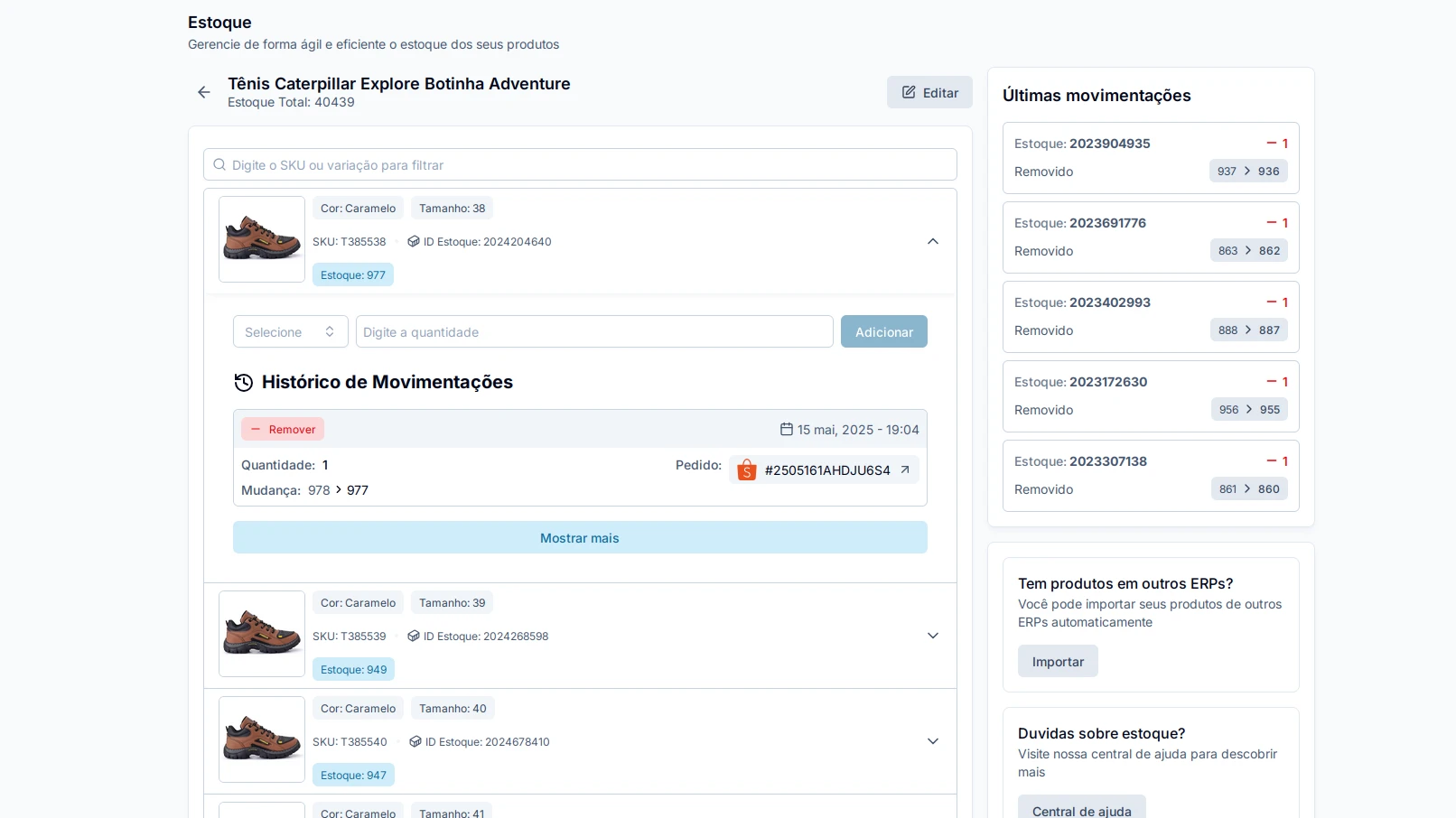1456x818 pixels.
Task: Click Estoque Total: 40439 text
Action: point(291,102)
